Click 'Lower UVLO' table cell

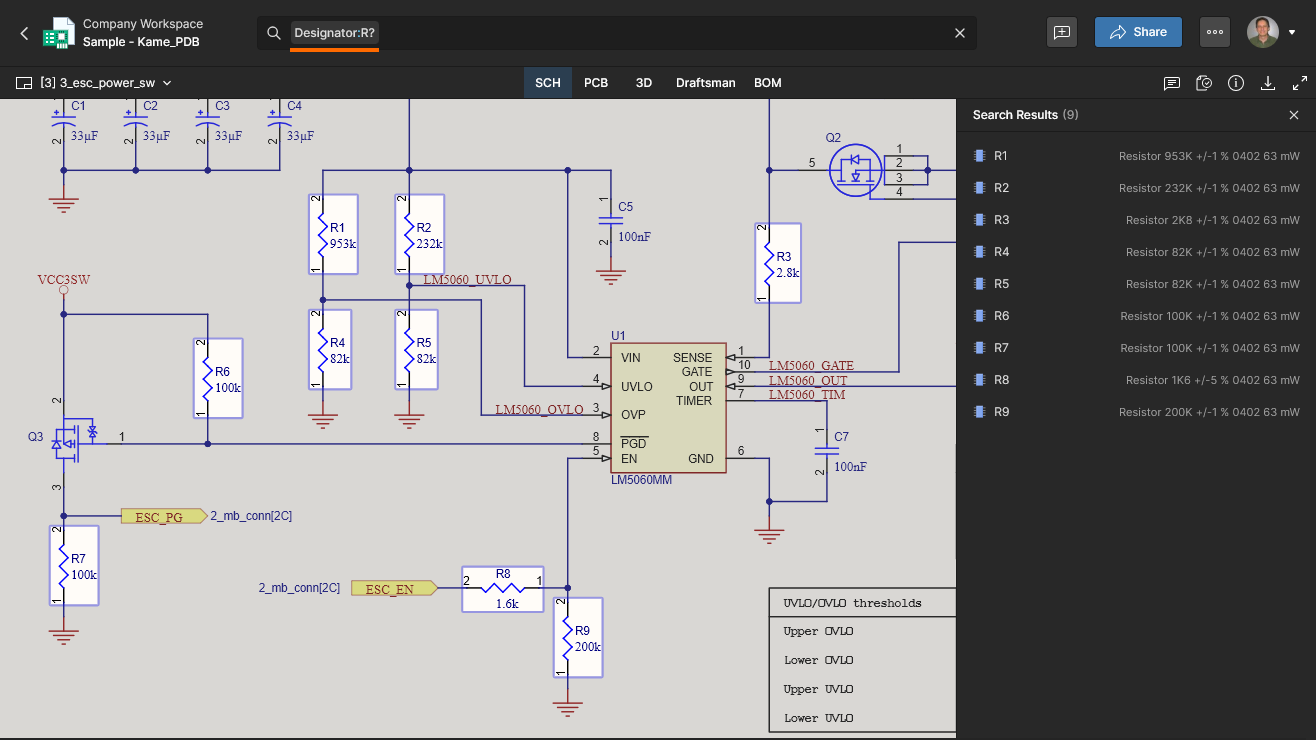point(819,718)
